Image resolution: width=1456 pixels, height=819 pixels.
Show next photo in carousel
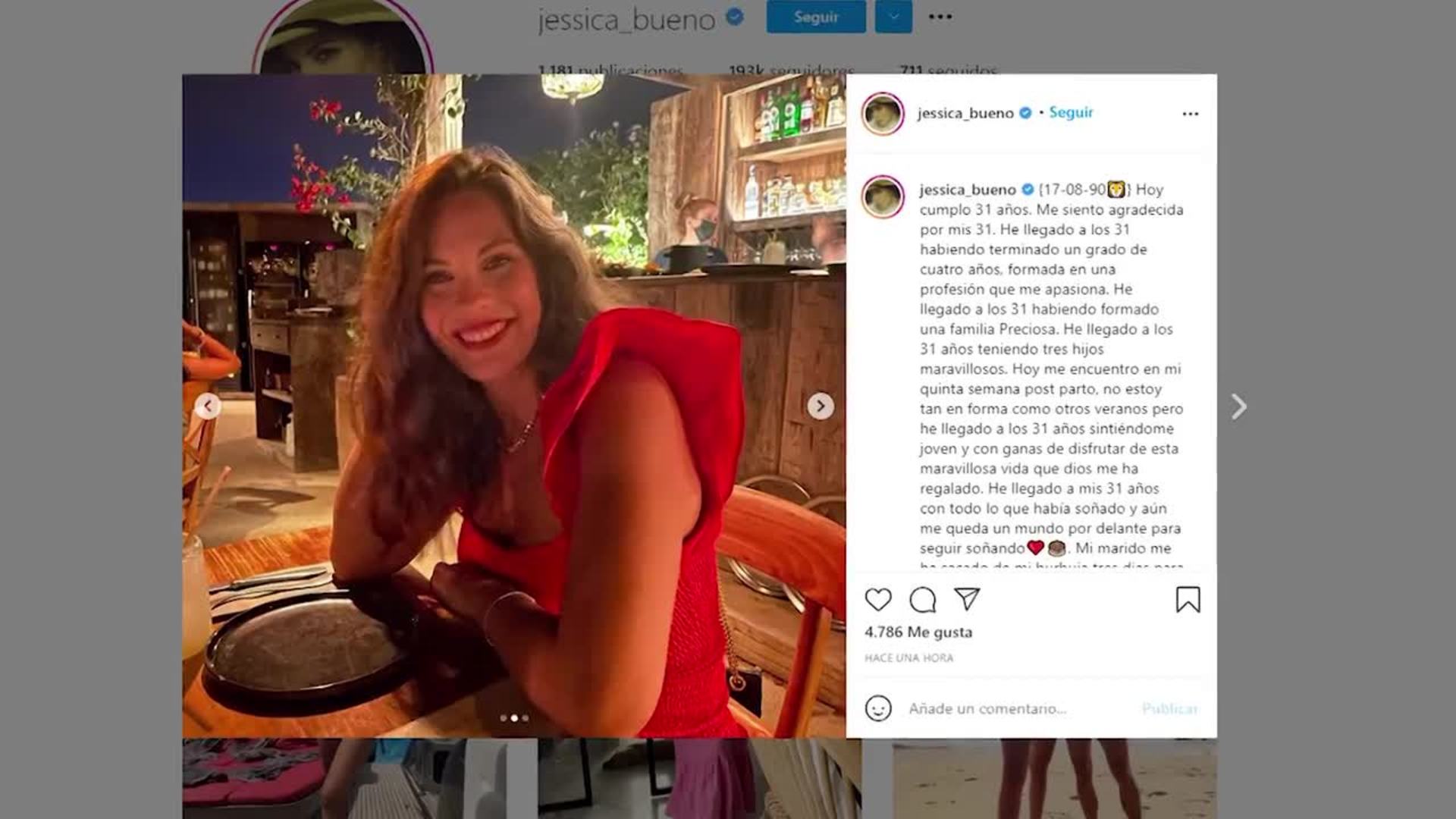[x=820, y=406]
